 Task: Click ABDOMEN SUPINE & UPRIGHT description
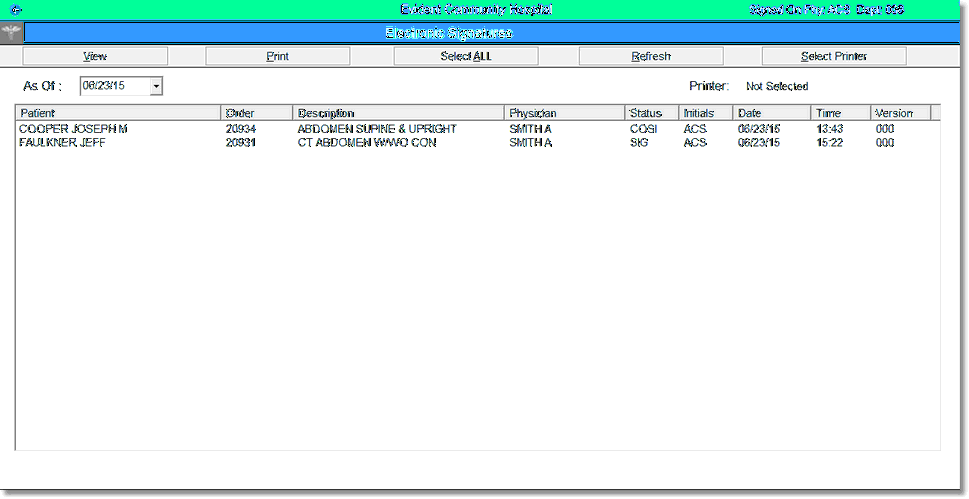(377, 129)
